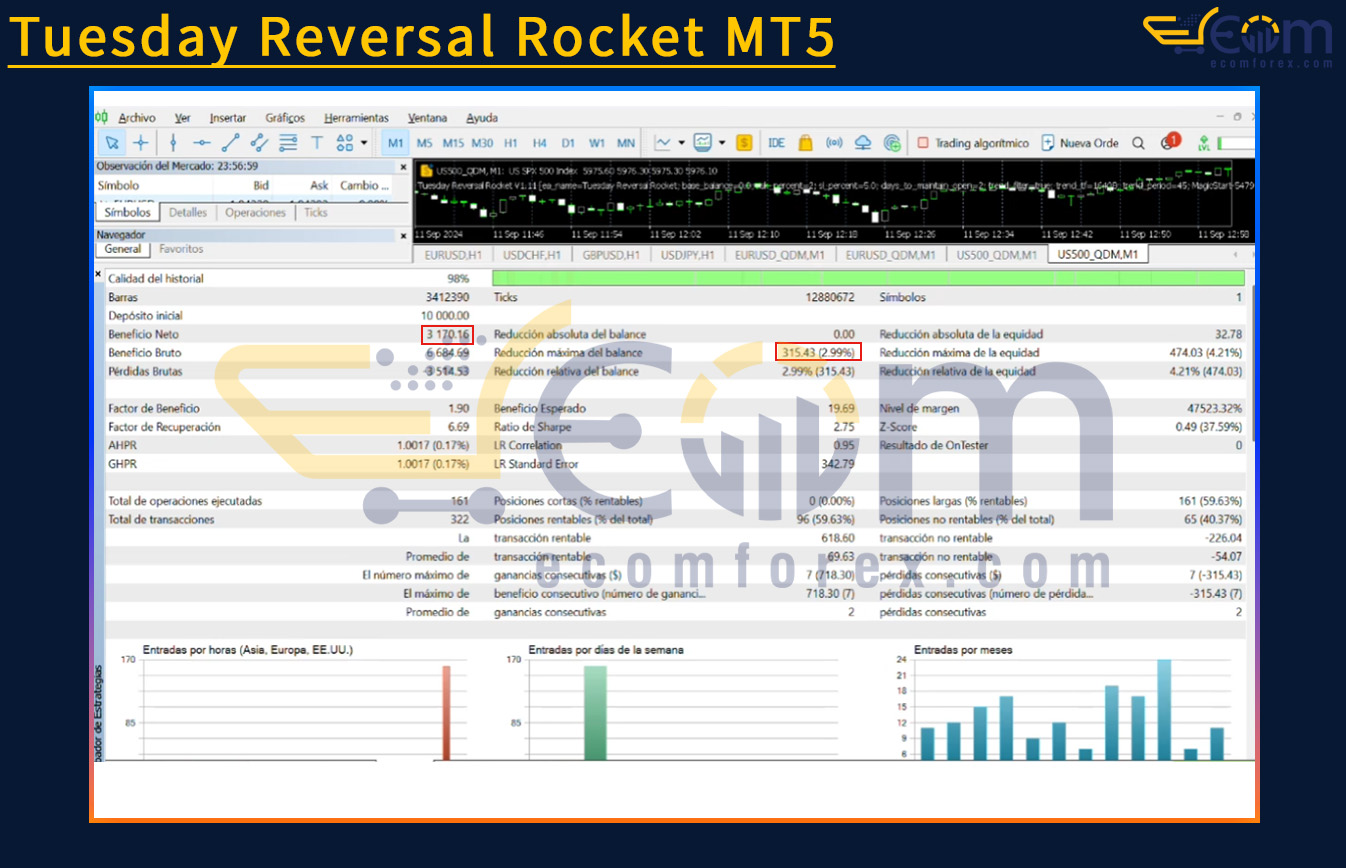Switch to the Operaciones tab
The width and height of the screenshot is (1346, 868).
tap(255, 213)
